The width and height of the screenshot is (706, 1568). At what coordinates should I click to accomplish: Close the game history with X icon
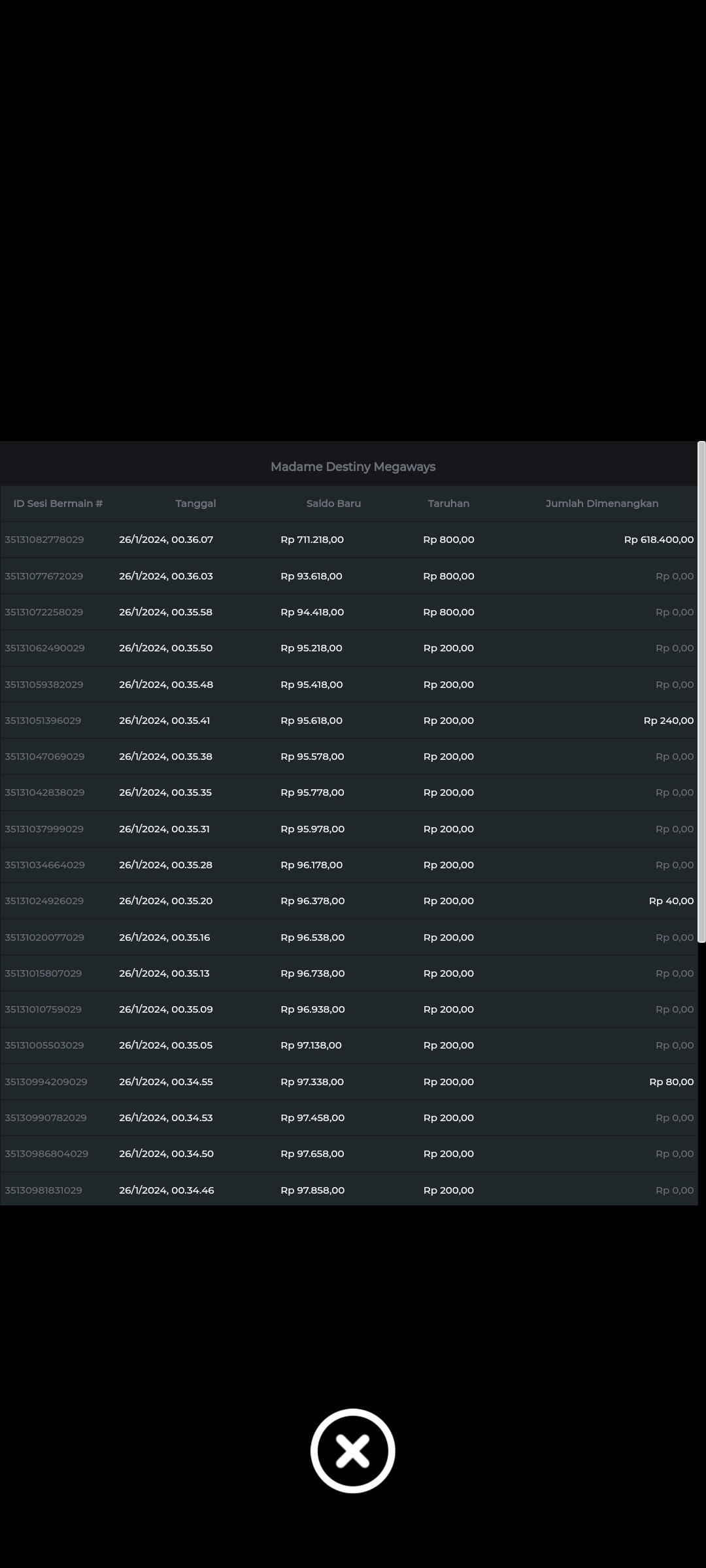352,1450
